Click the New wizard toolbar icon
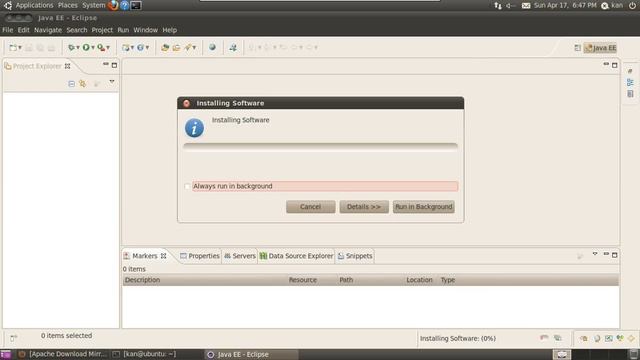640x360 pixels. (x=13, y=48)
